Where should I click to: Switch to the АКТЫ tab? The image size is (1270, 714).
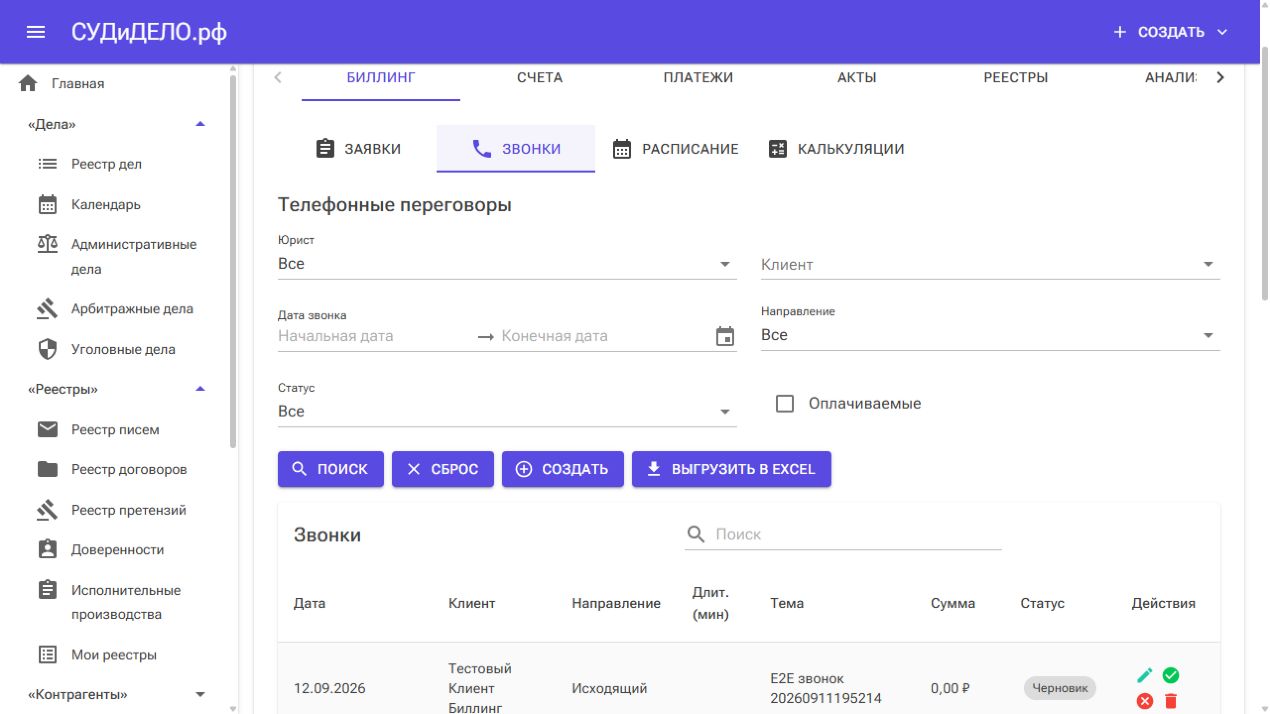point(857,77)
